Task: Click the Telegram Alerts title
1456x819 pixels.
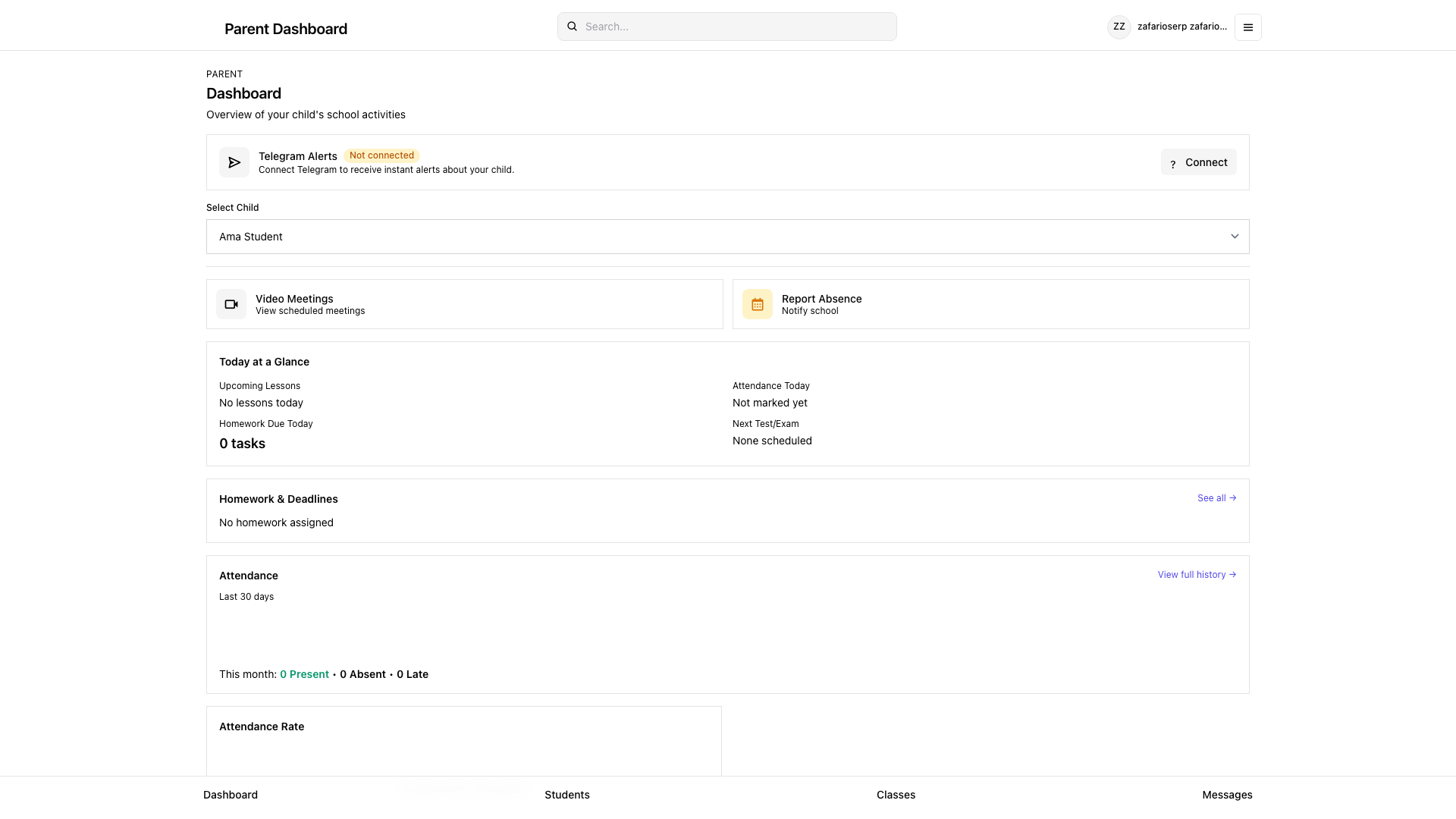Action: (x=298, y=156)
